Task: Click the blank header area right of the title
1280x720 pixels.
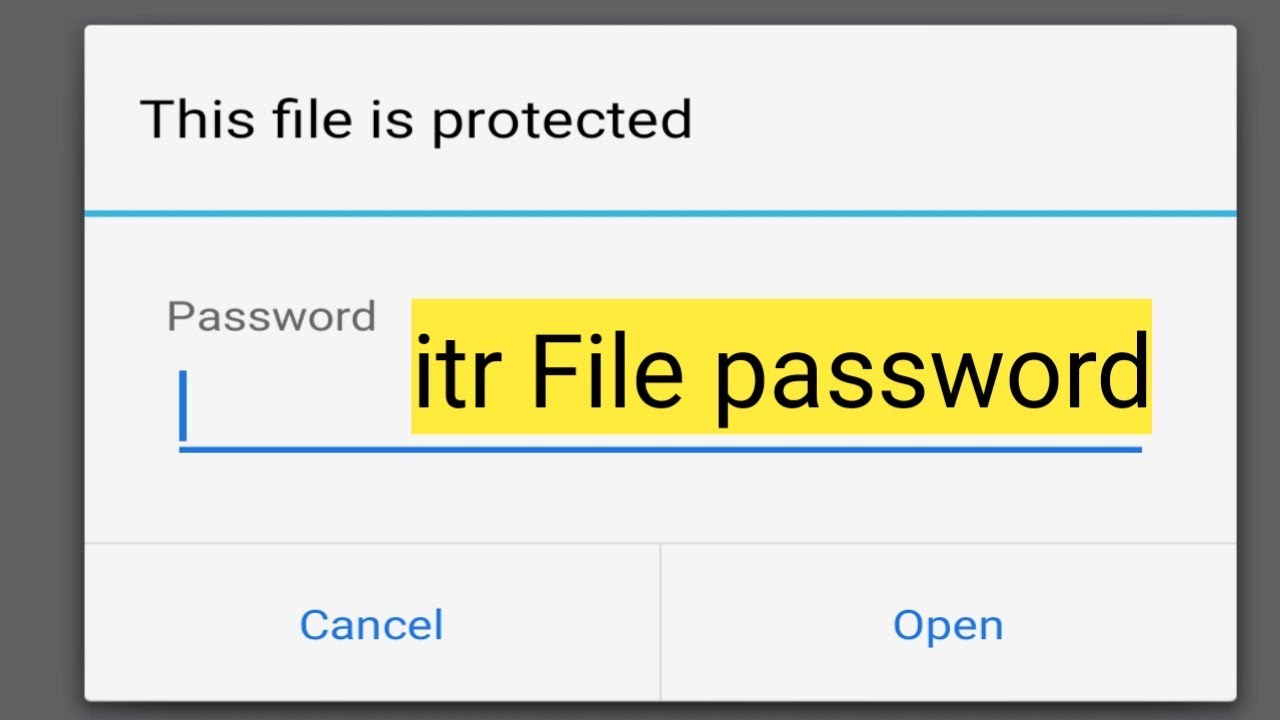Action: 960,120
